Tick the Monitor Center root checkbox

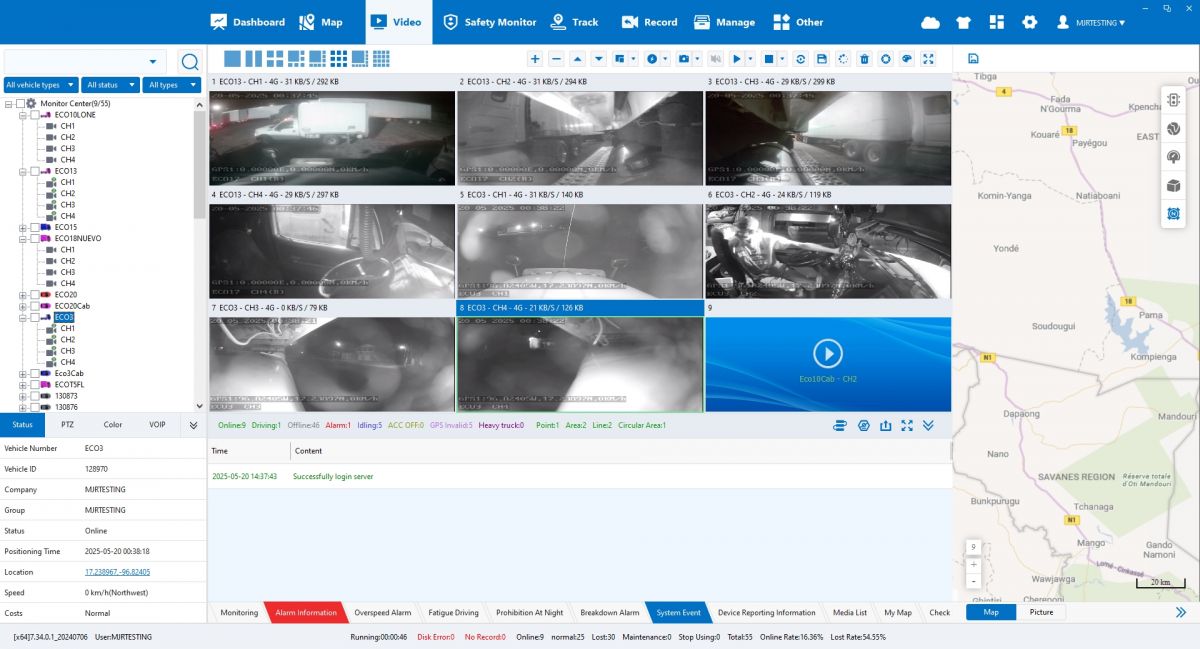tap(20, 103)
